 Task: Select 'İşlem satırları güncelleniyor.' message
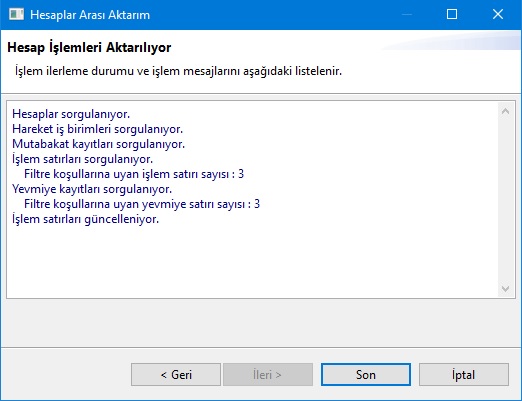(86, 219)
